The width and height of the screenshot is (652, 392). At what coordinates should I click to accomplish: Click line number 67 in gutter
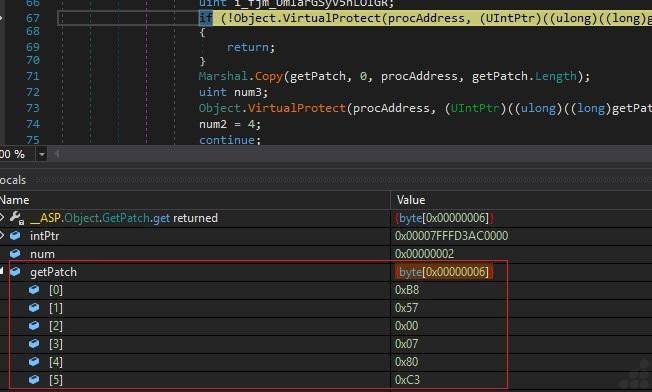click(x=32, y=18)
